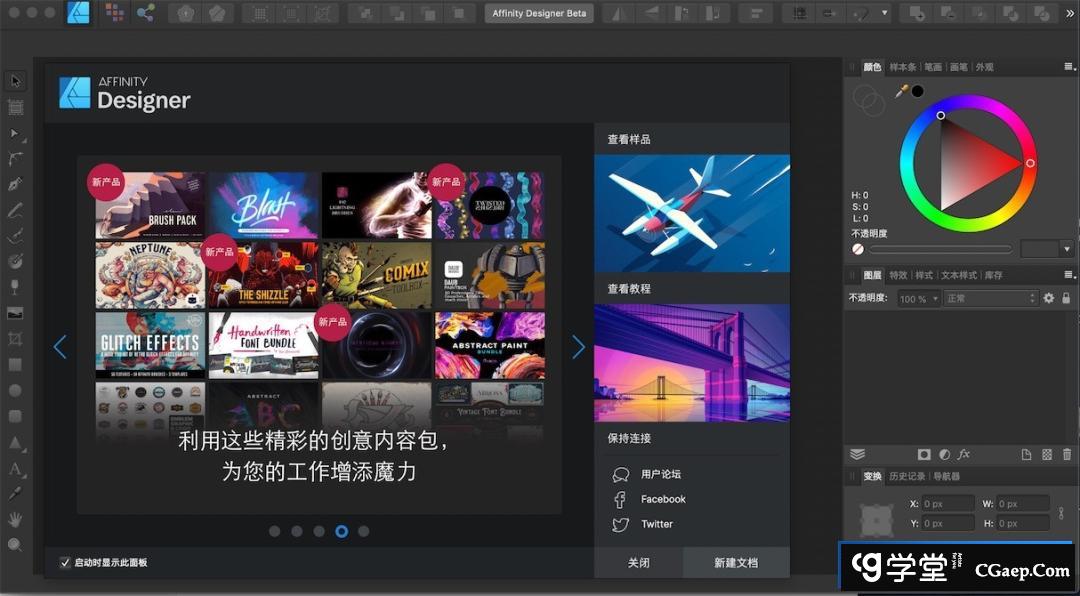Open the Facebook link
The image size is (1080, 596).
coord(663,499)
